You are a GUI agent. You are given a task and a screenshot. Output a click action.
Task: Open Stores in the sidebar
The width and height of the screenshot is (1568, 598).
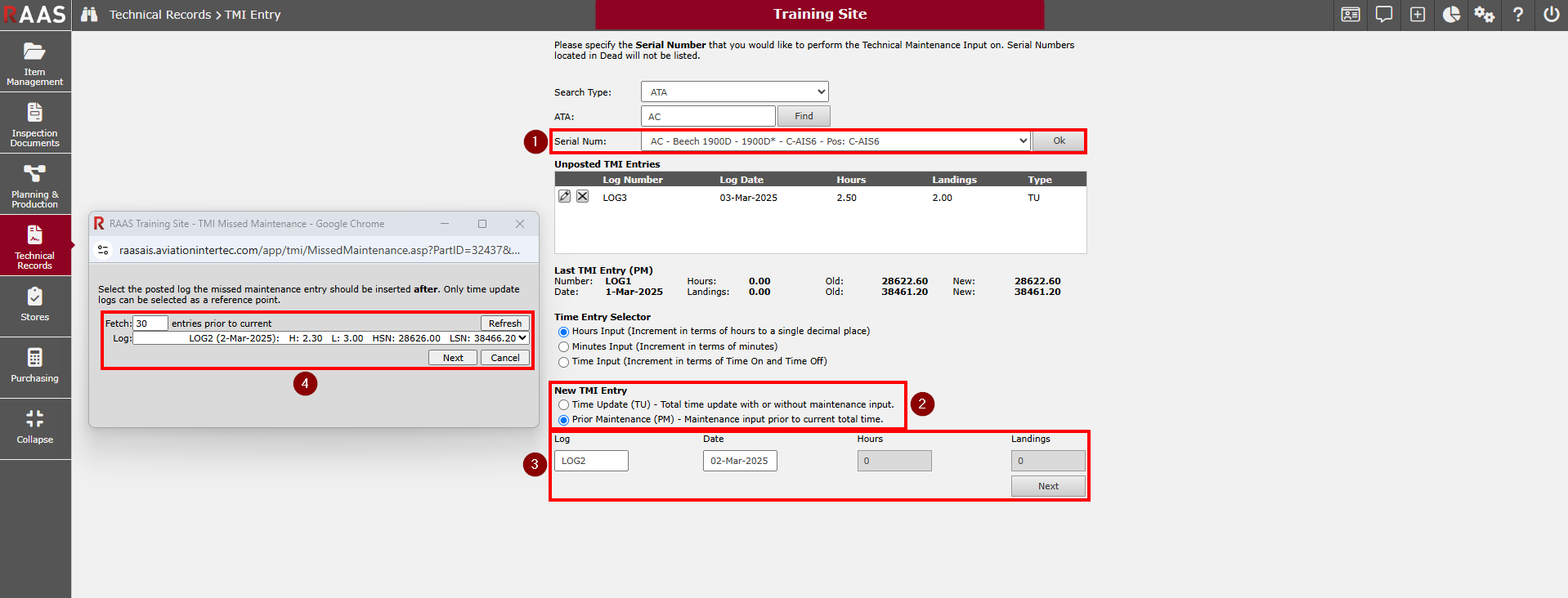[x=35, y=305]
